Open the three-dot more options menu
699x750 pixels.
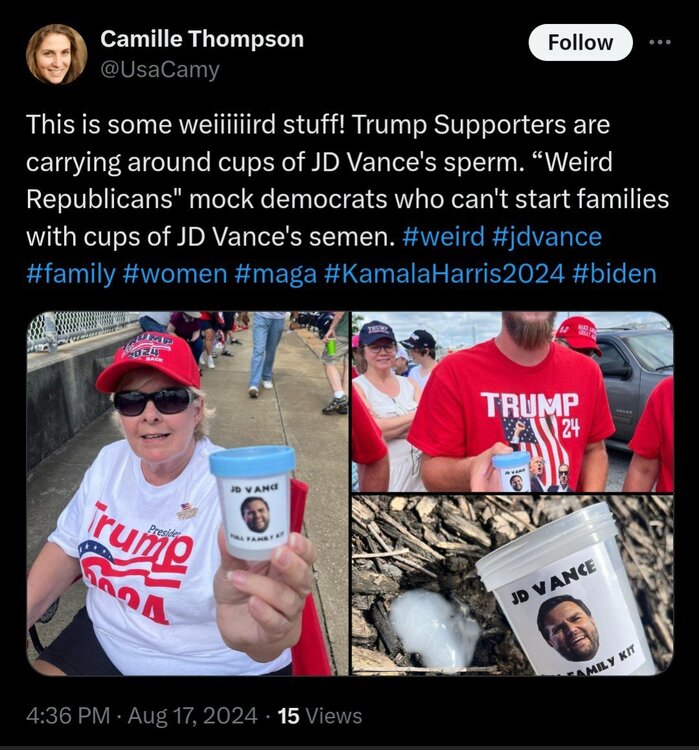click(x=660, y=43)
